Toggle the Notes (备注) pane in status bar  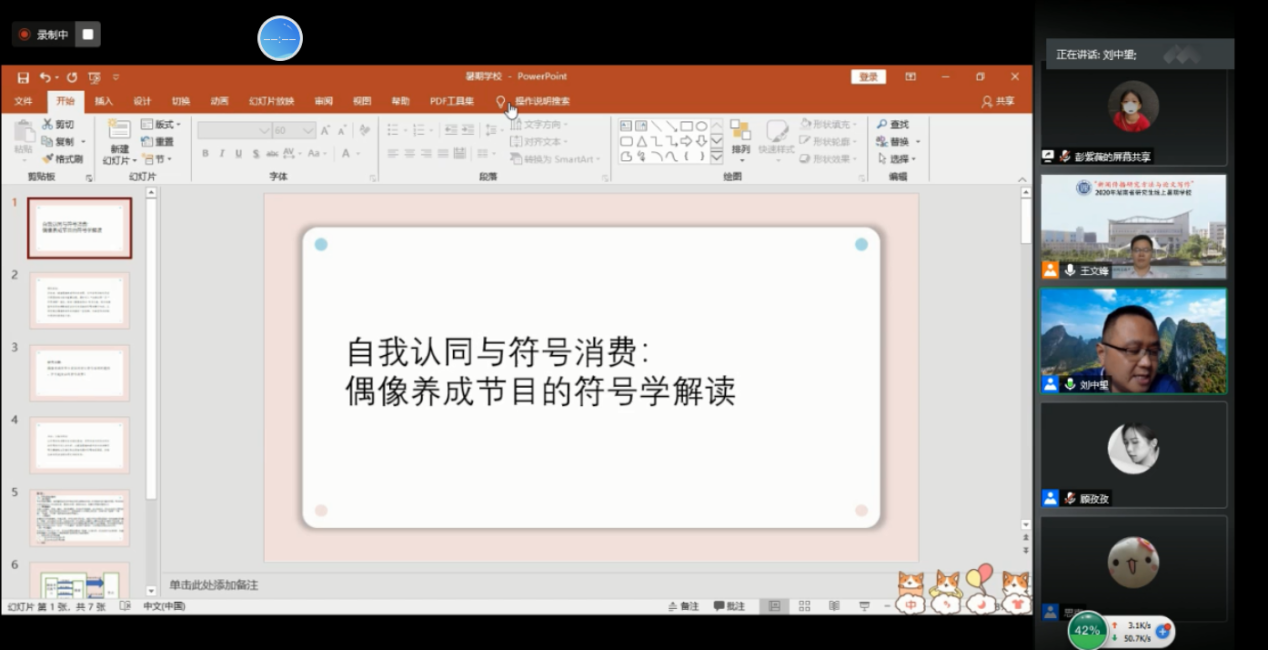point(684,606)
